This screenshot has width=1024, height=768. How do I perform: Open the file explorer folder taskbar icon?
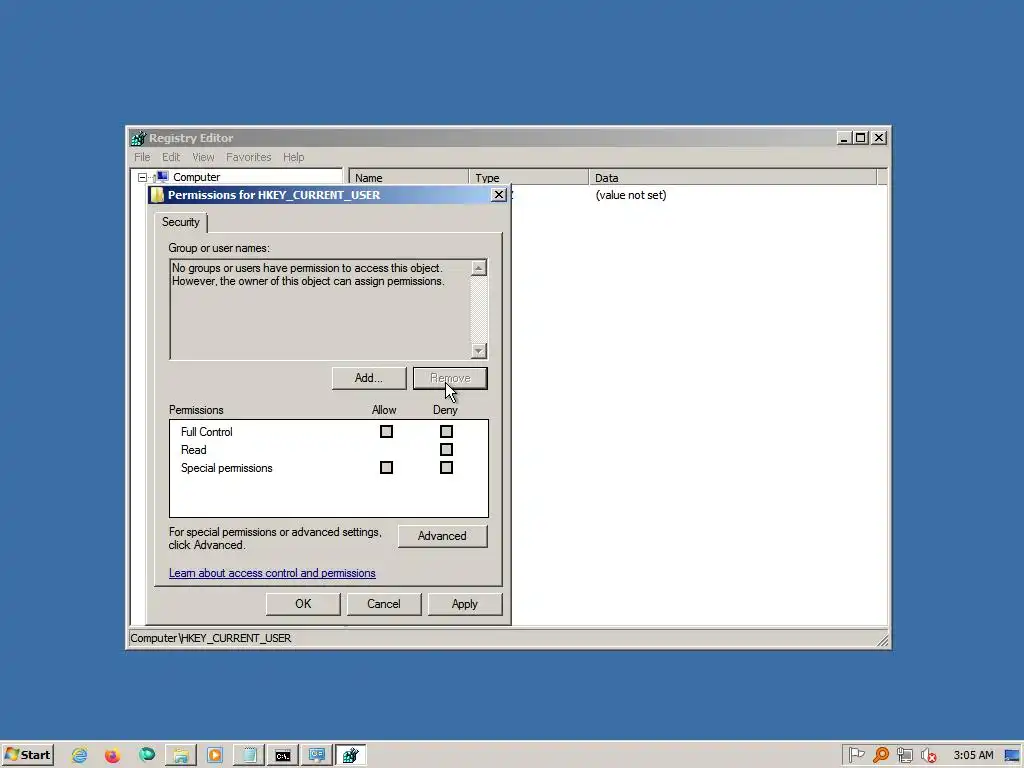point(181,756)
